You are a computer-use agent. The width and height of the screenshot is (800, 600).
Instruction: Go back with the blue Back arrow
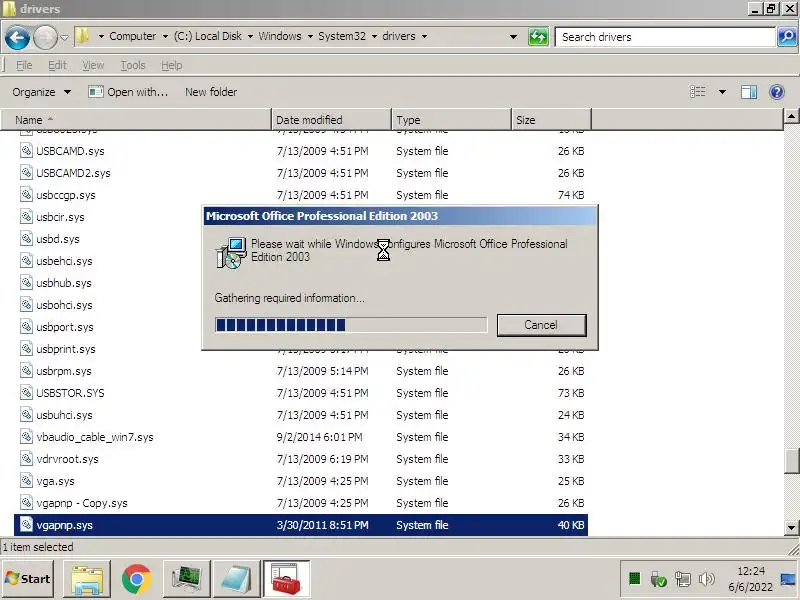pos(17,38)
